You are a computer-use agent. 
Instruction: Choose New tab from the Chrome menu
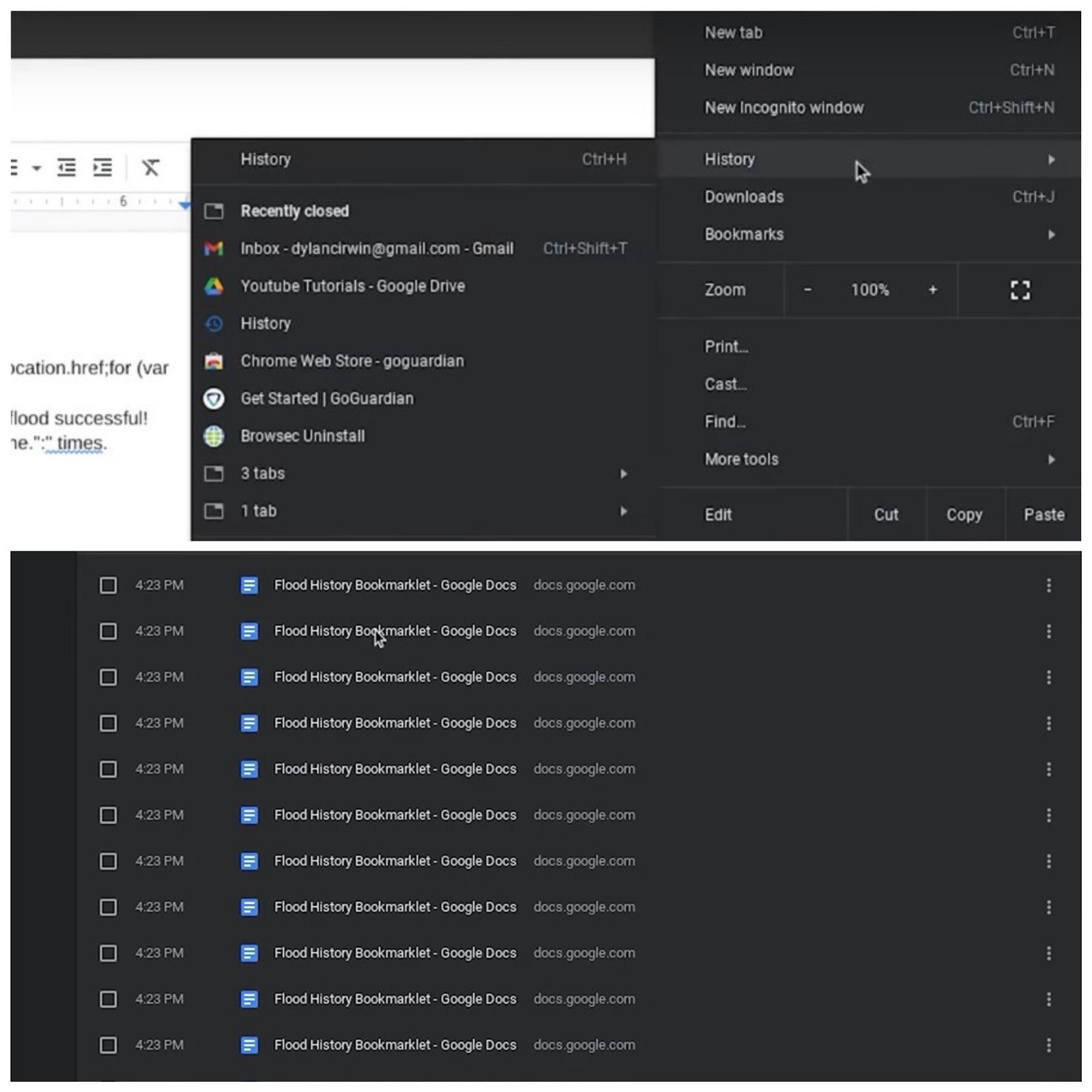coord(869,33)
